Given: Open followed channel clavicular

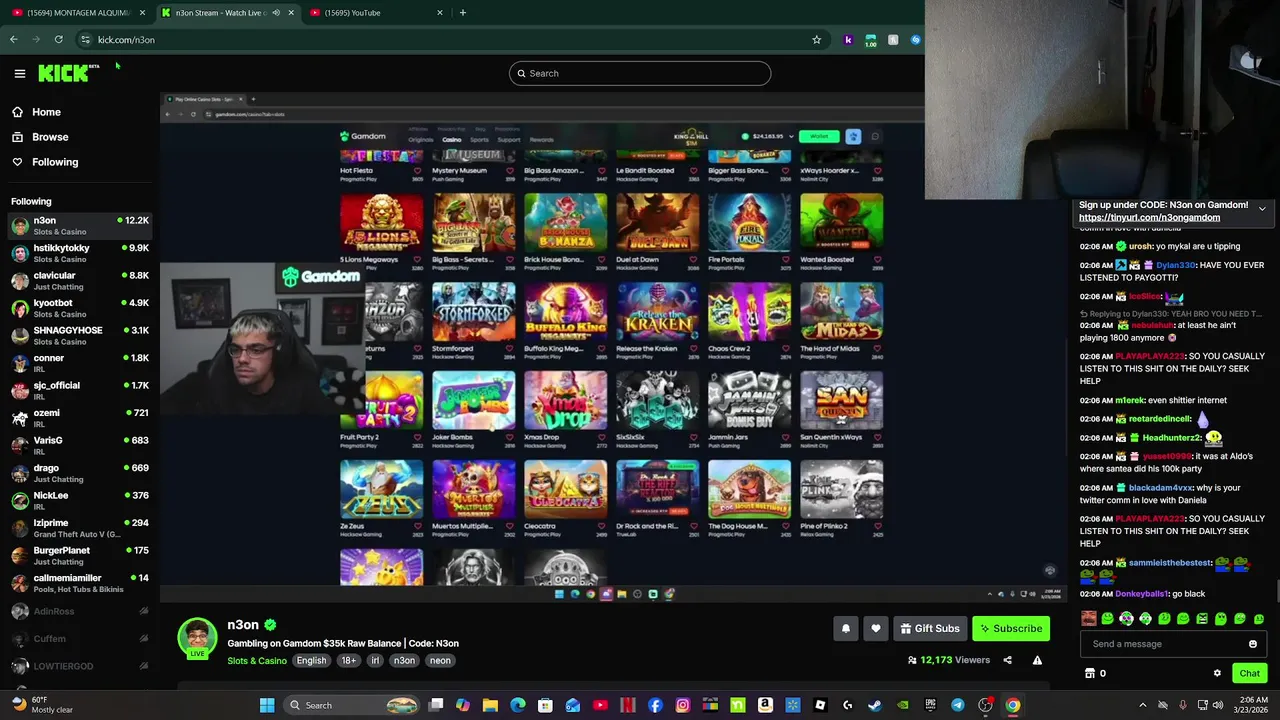Looking at the screenshot, I should [80, 281].
